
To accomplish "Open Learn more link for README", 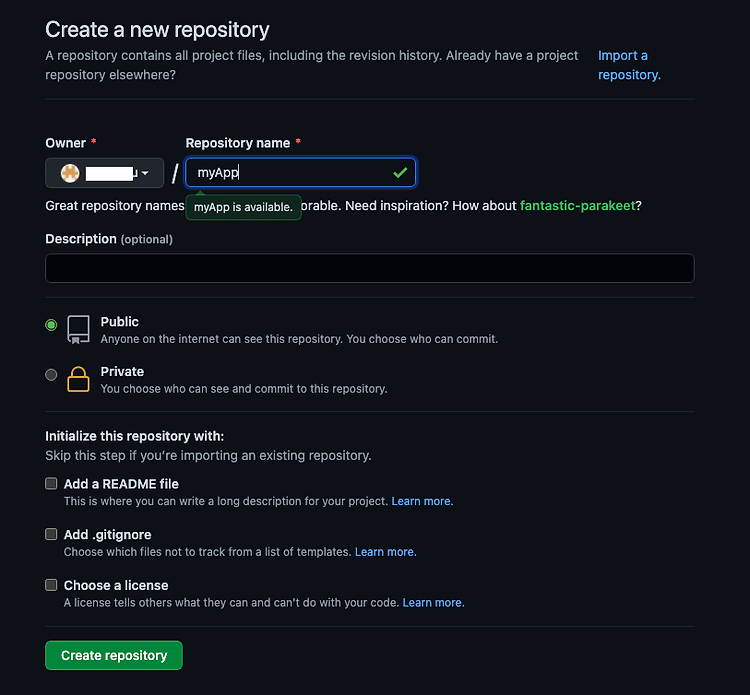I will click(422, 501).
